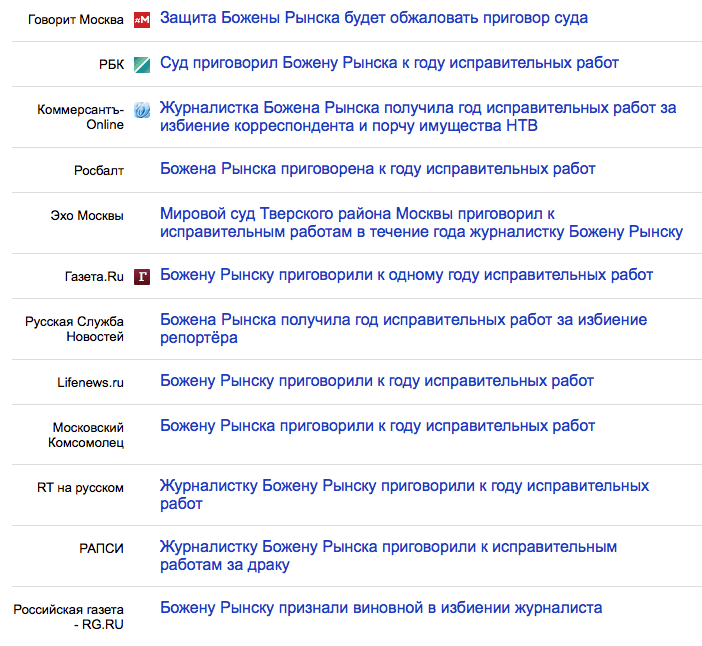
Task: Open Российская газета headline признали виновной
Action: coord(381,608)
